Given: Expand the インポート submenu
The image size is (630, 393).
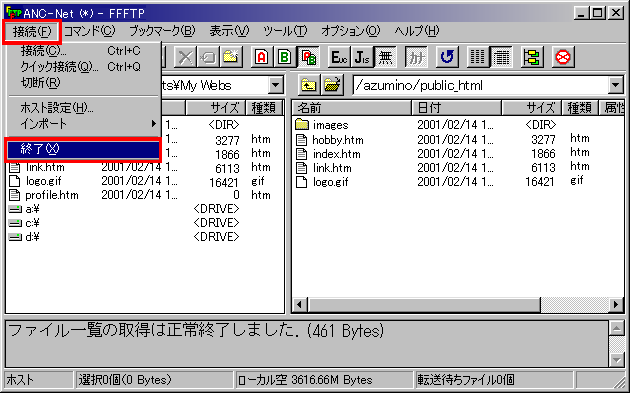Looking at the screenshot, I should pos(83,124).
